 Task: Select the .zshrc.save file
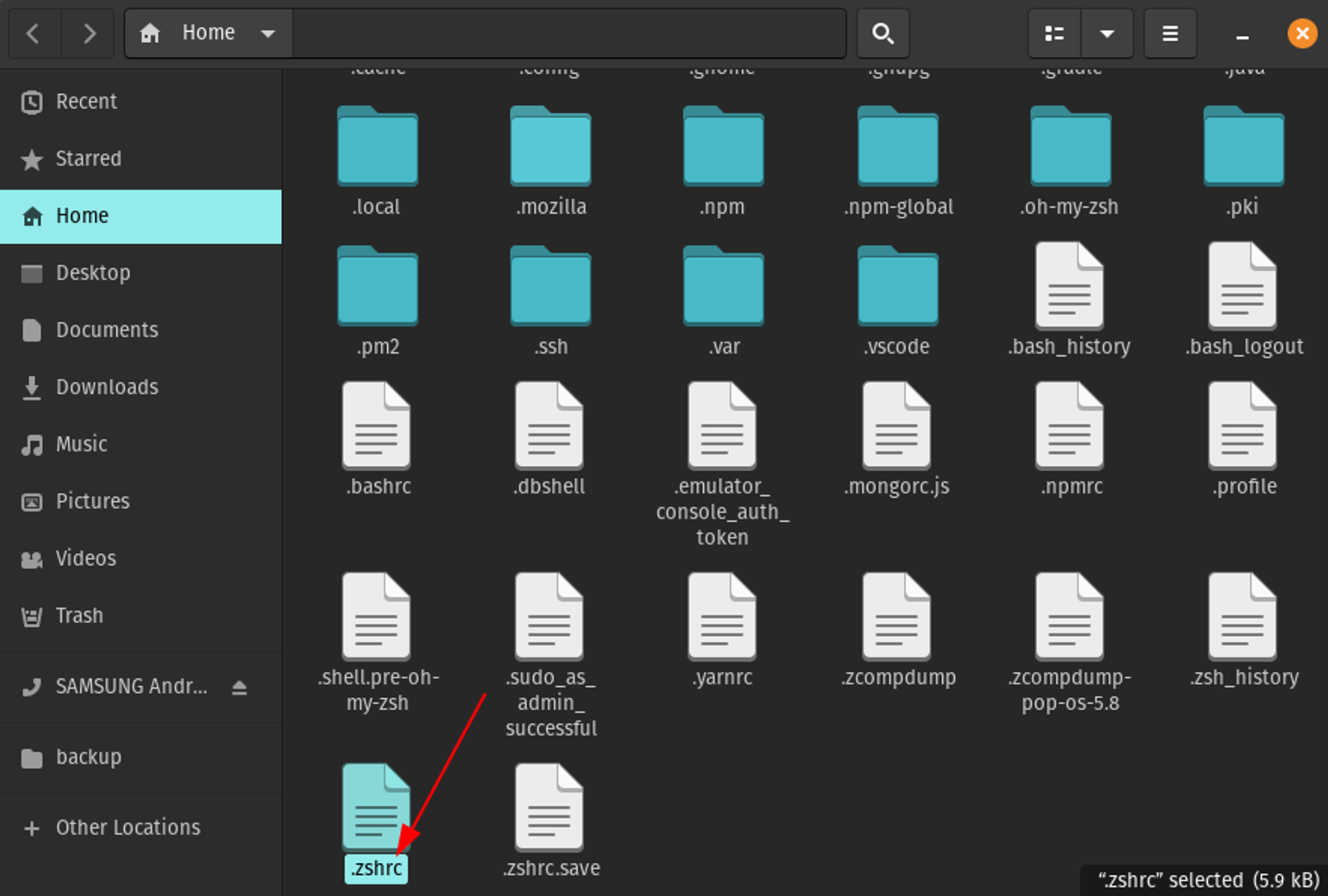click(x=550, y=808)
